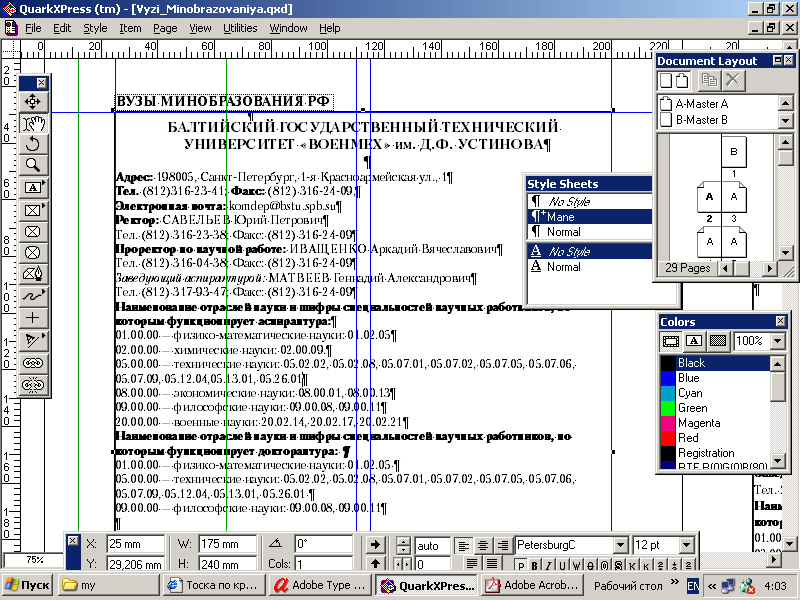Click kerning stepper arrows next to 0

click(x=403, y=564)
